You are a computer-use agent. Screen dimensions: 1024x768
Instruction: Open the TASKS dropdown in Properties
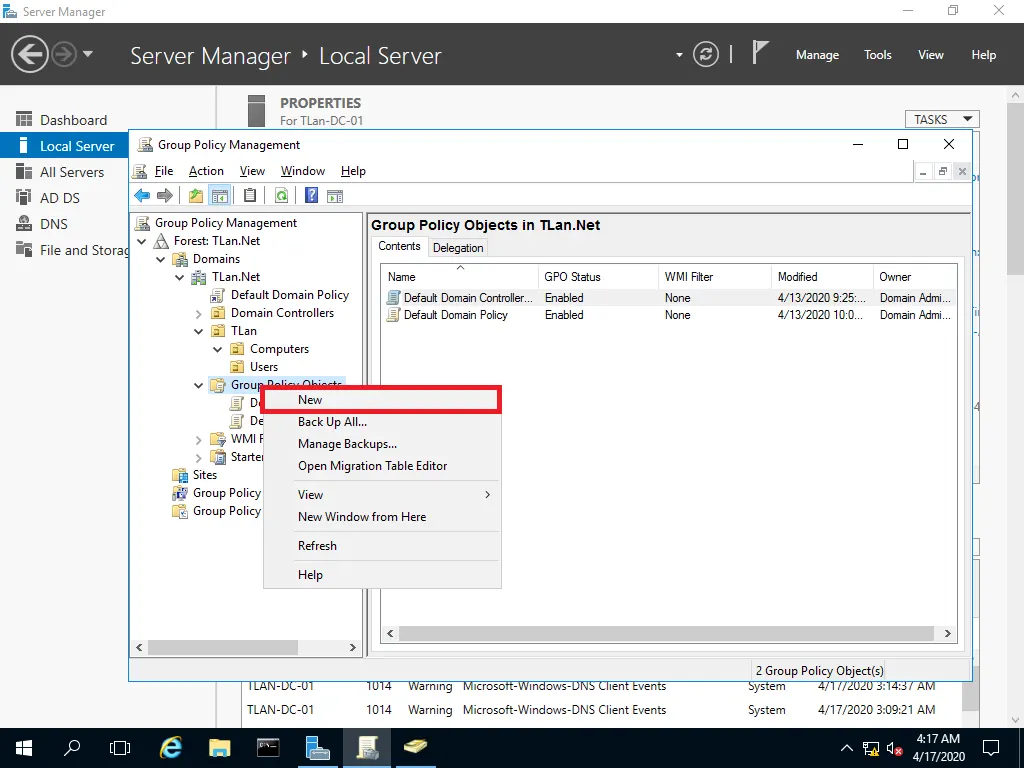[942, 119]
